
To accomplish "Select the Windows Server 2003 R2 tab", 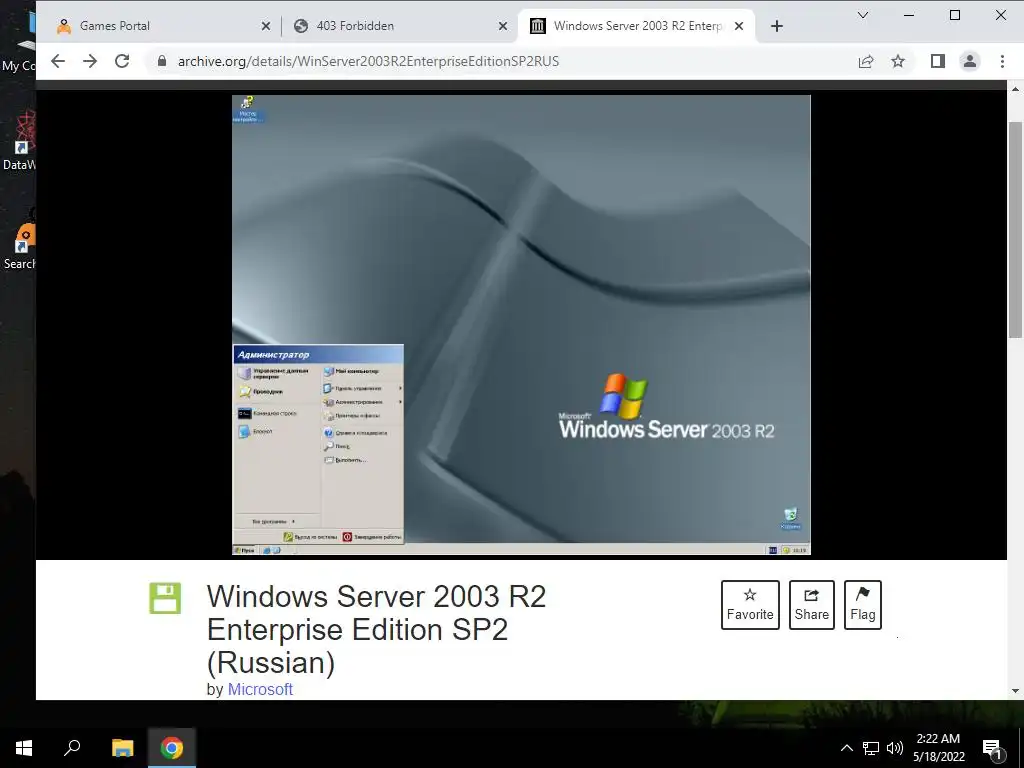I will [637, 26].
